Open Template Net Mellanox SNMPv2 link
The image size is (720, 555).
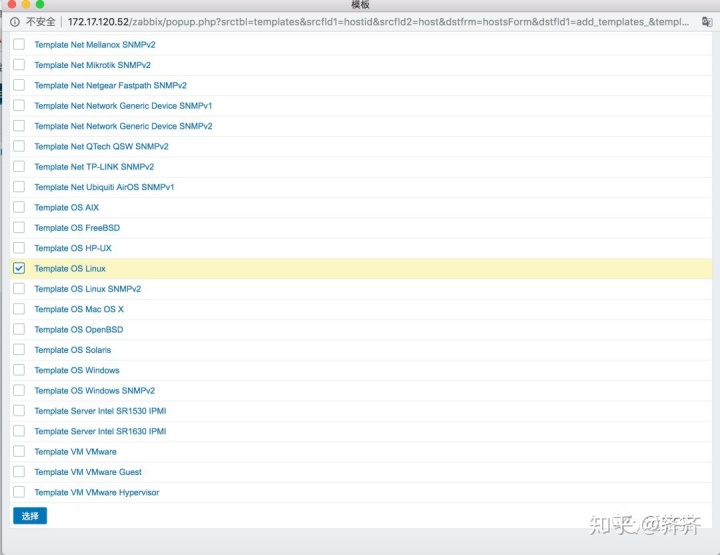(x=95, y=45)
